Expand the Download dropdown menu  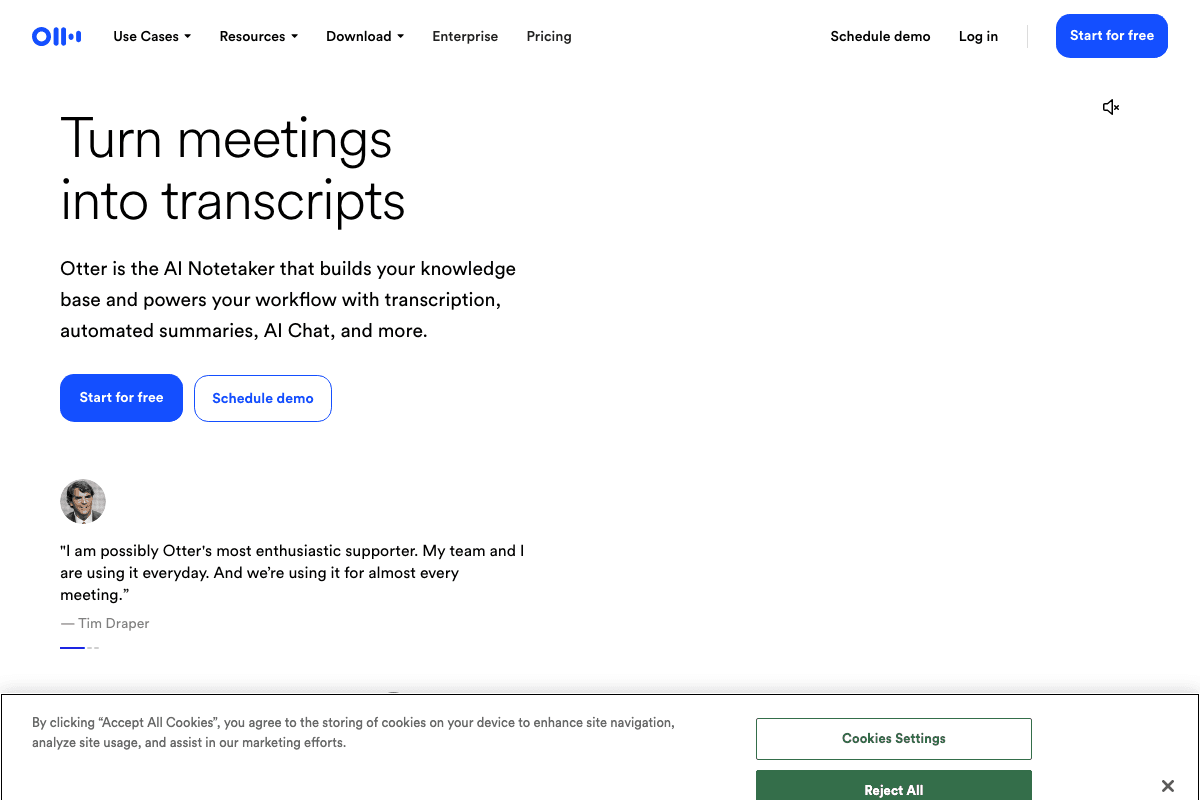365,37
